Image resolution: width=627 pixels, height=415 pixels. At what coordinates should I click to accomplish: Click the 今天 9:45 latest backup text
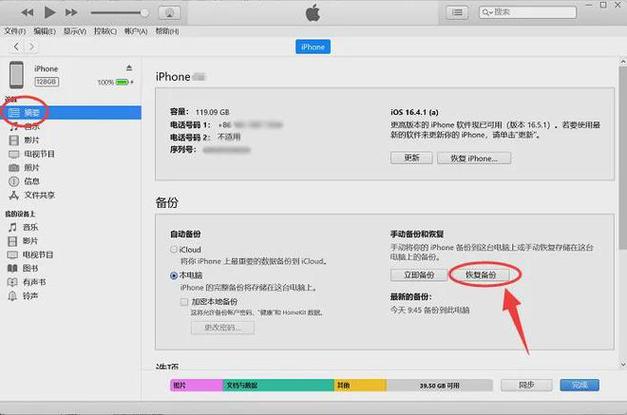[x=430, y=310]
